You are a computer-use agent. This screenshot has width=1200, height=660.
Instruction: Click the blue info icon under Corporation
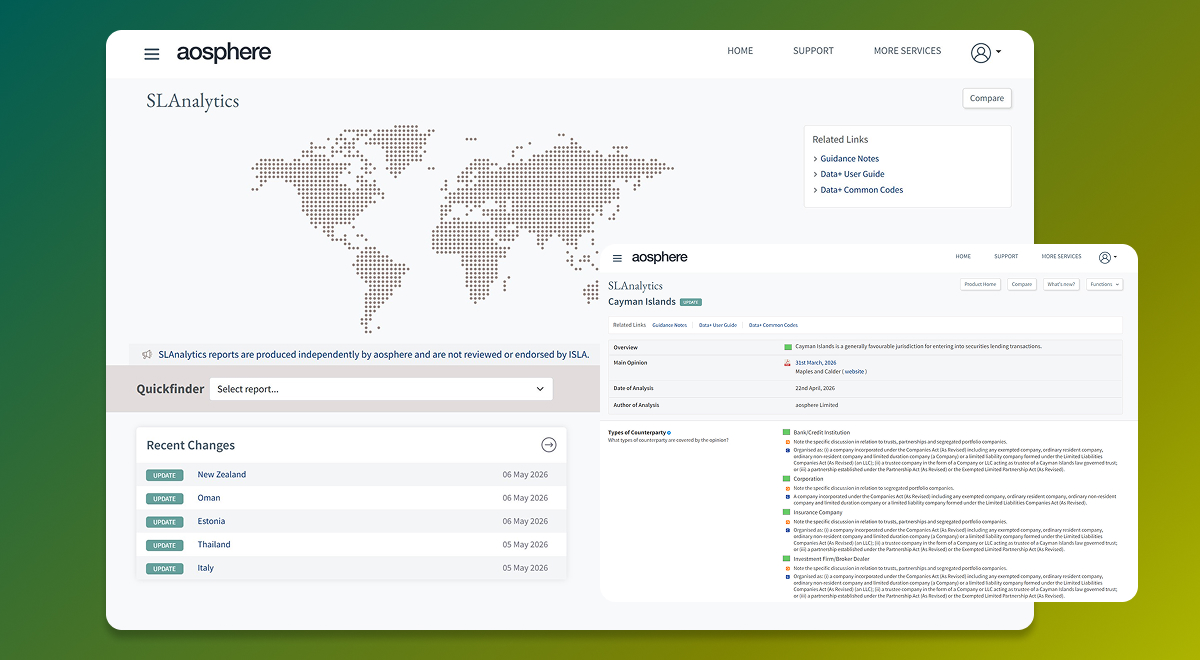788,496
